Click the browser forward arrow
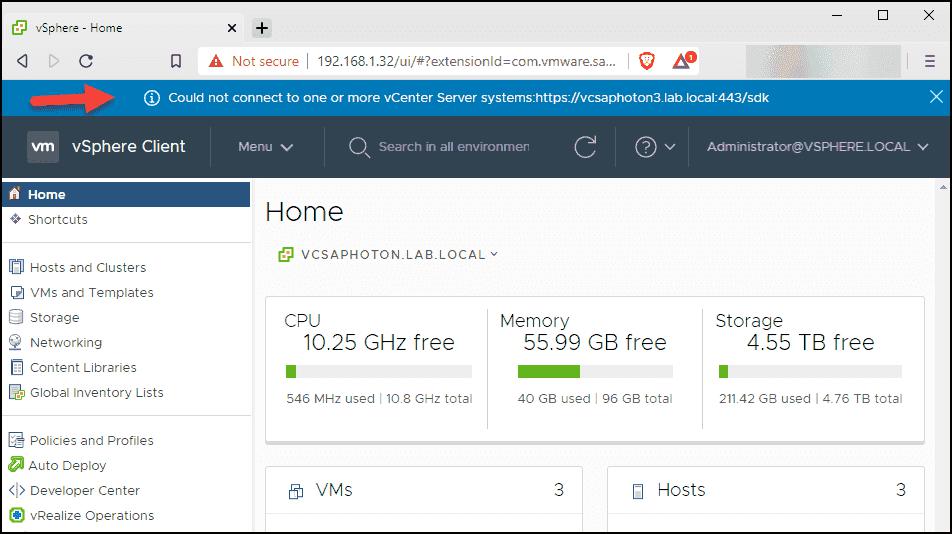The image size is (952, 534). [x=54, y=61]
